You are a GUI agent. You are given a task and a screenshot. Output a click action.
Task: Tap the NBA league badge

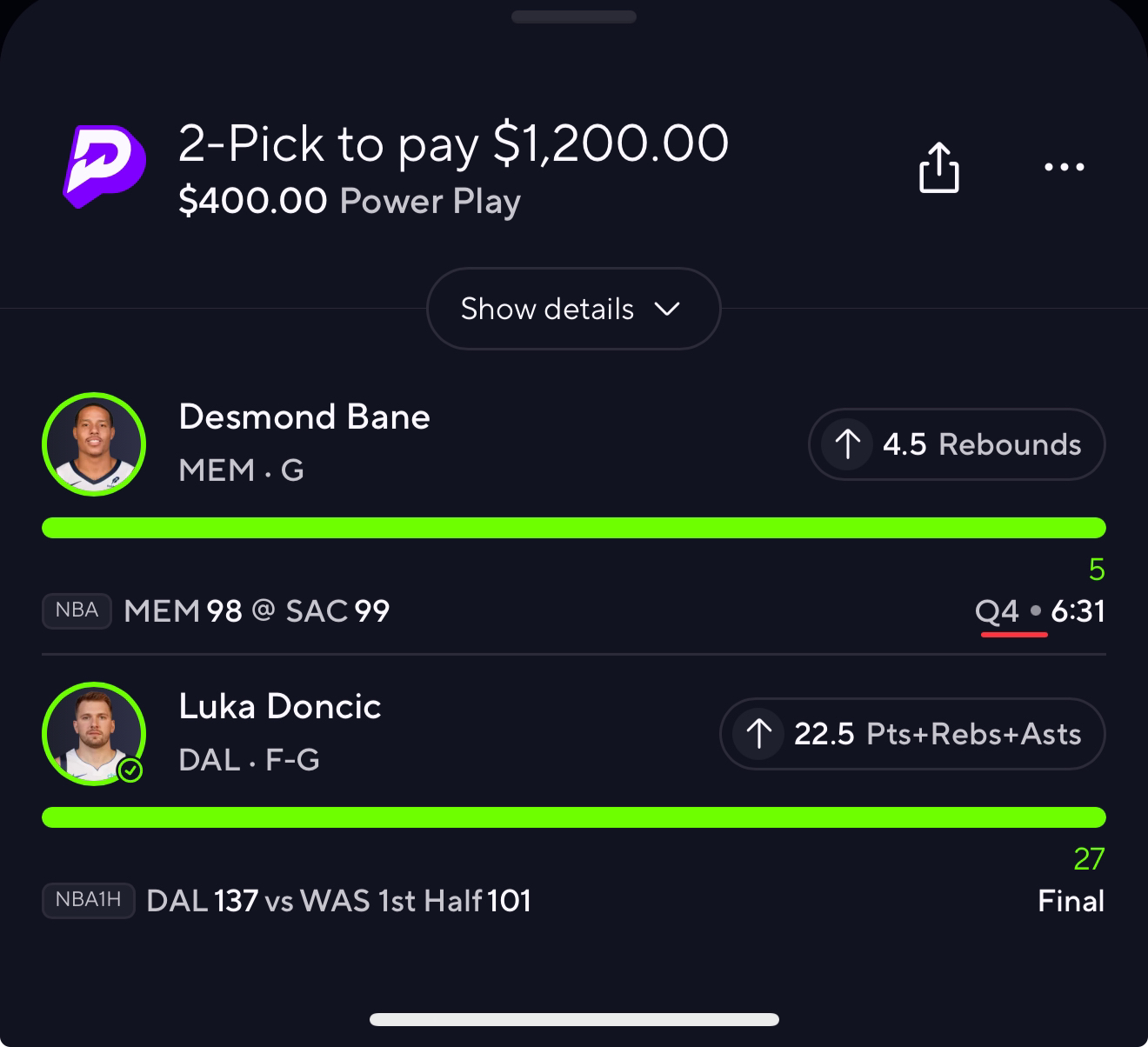coord(77,610)
